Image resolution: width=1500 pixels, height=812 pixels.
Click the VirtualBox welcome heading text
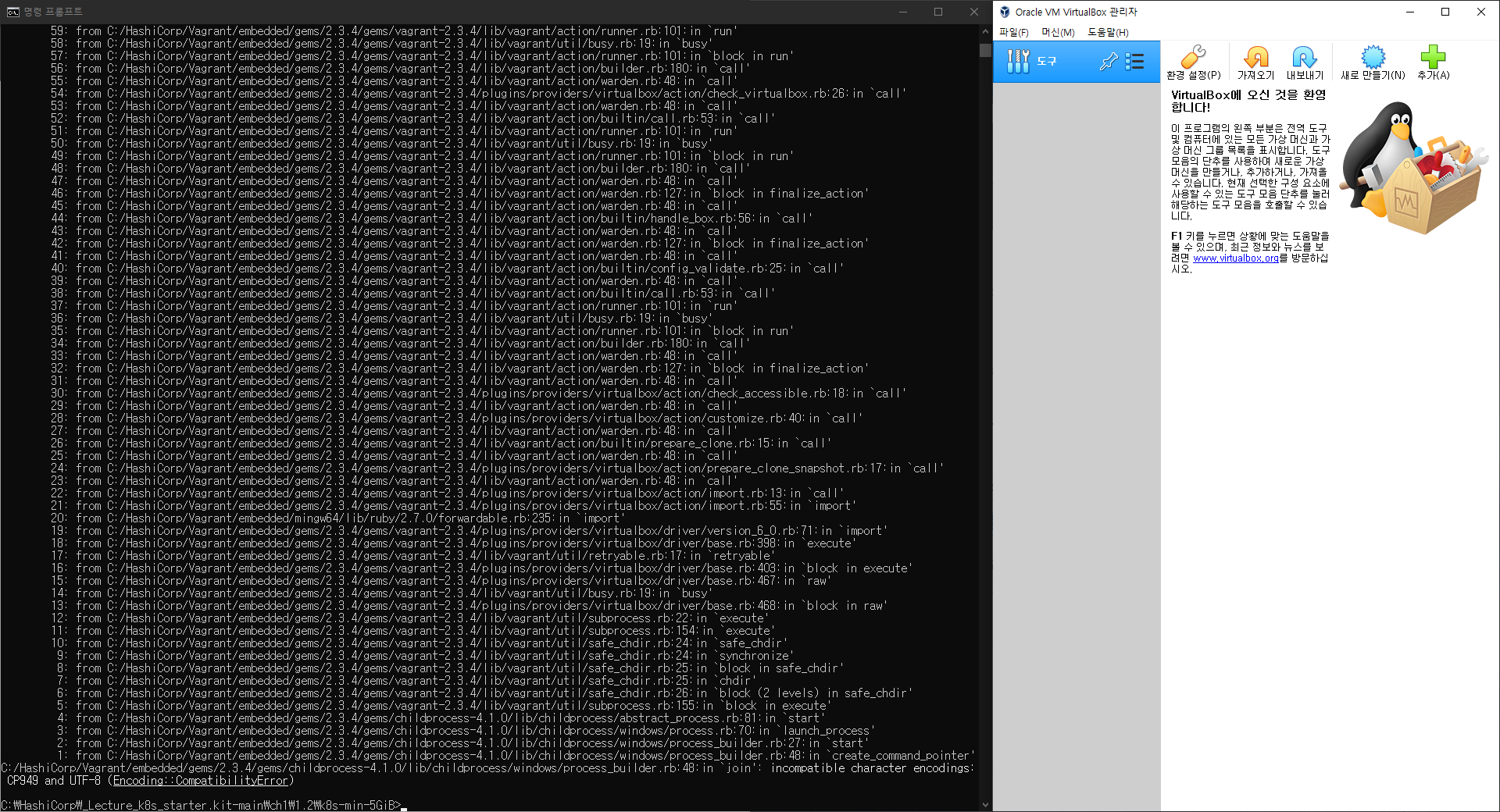pos(1248,101)
